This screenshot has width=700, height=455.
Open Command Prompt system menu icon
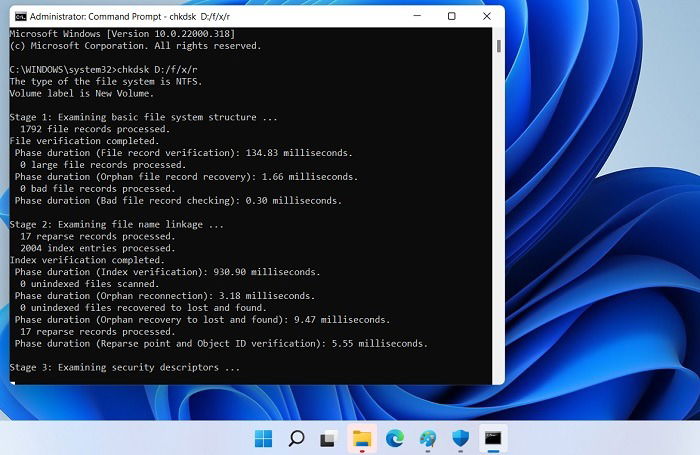coord(21,17)
